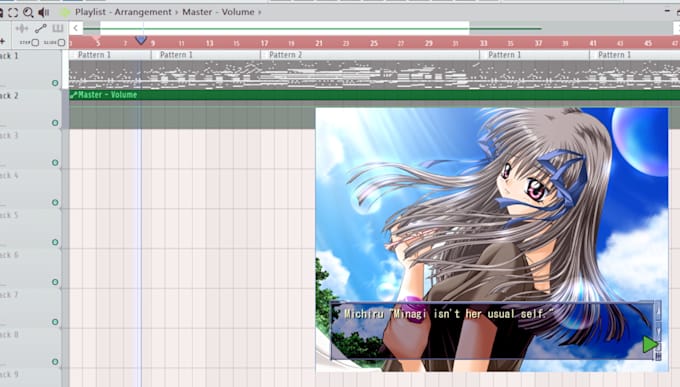The image size is (680, 387).
Task: Click the Track 1 header label
Action: click(x=10, y=56)
